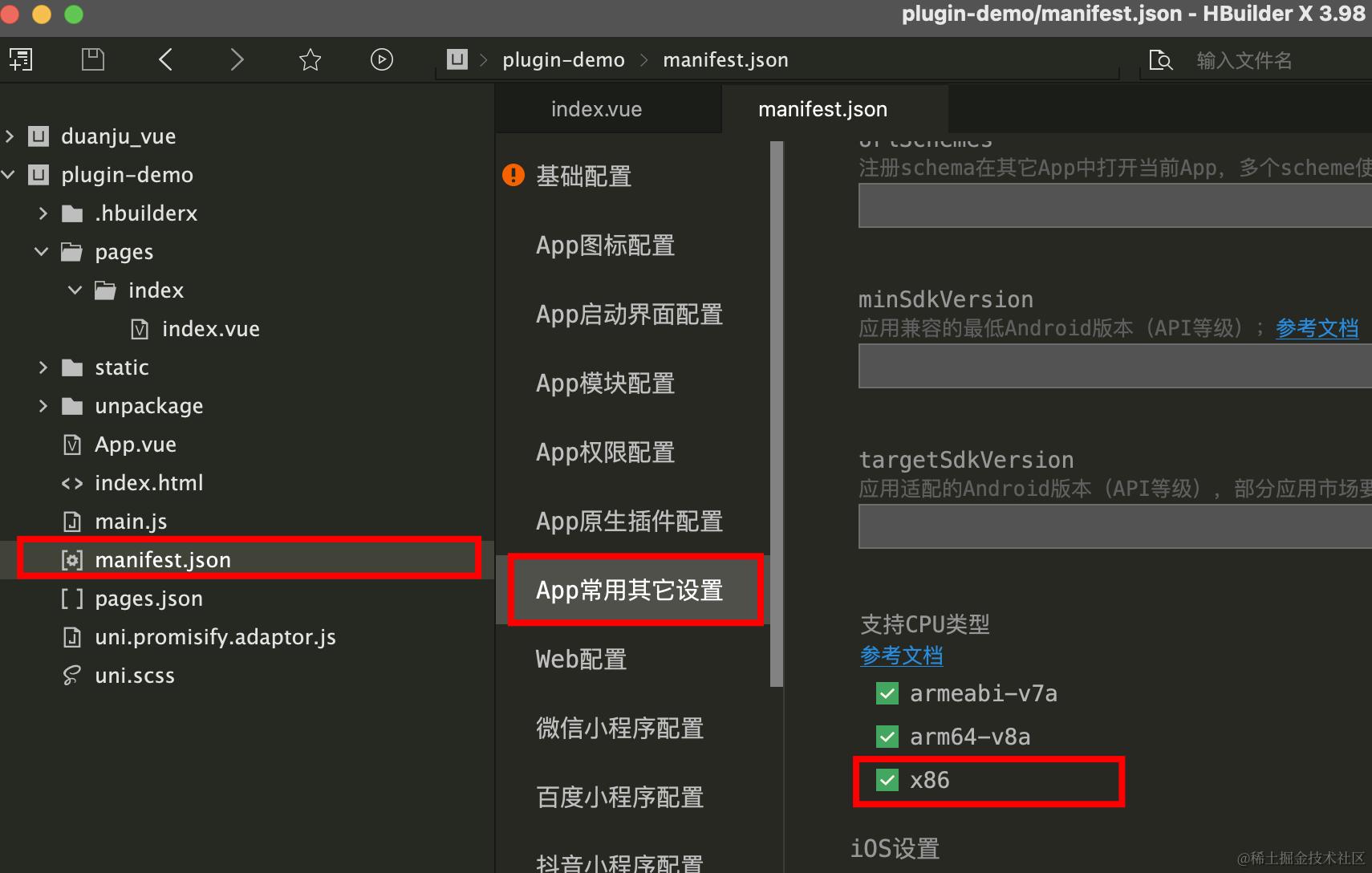Viewport: 1372px width, 873px height.
Task: Toggle the x86 CPU type checkbox
Action: tap(887, 780)
